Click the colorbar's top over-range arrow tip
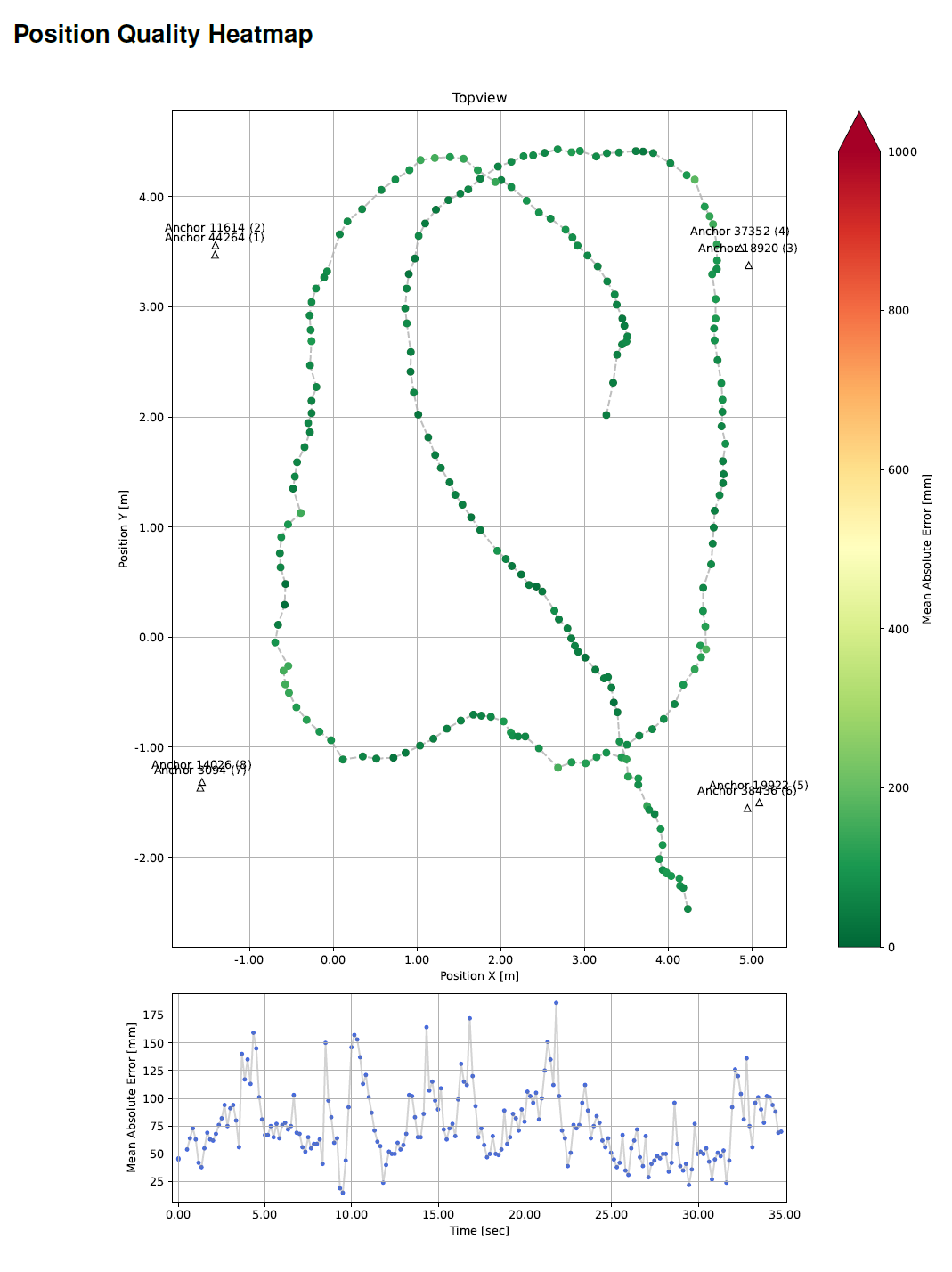The image size is (952, 1272). 859,114
